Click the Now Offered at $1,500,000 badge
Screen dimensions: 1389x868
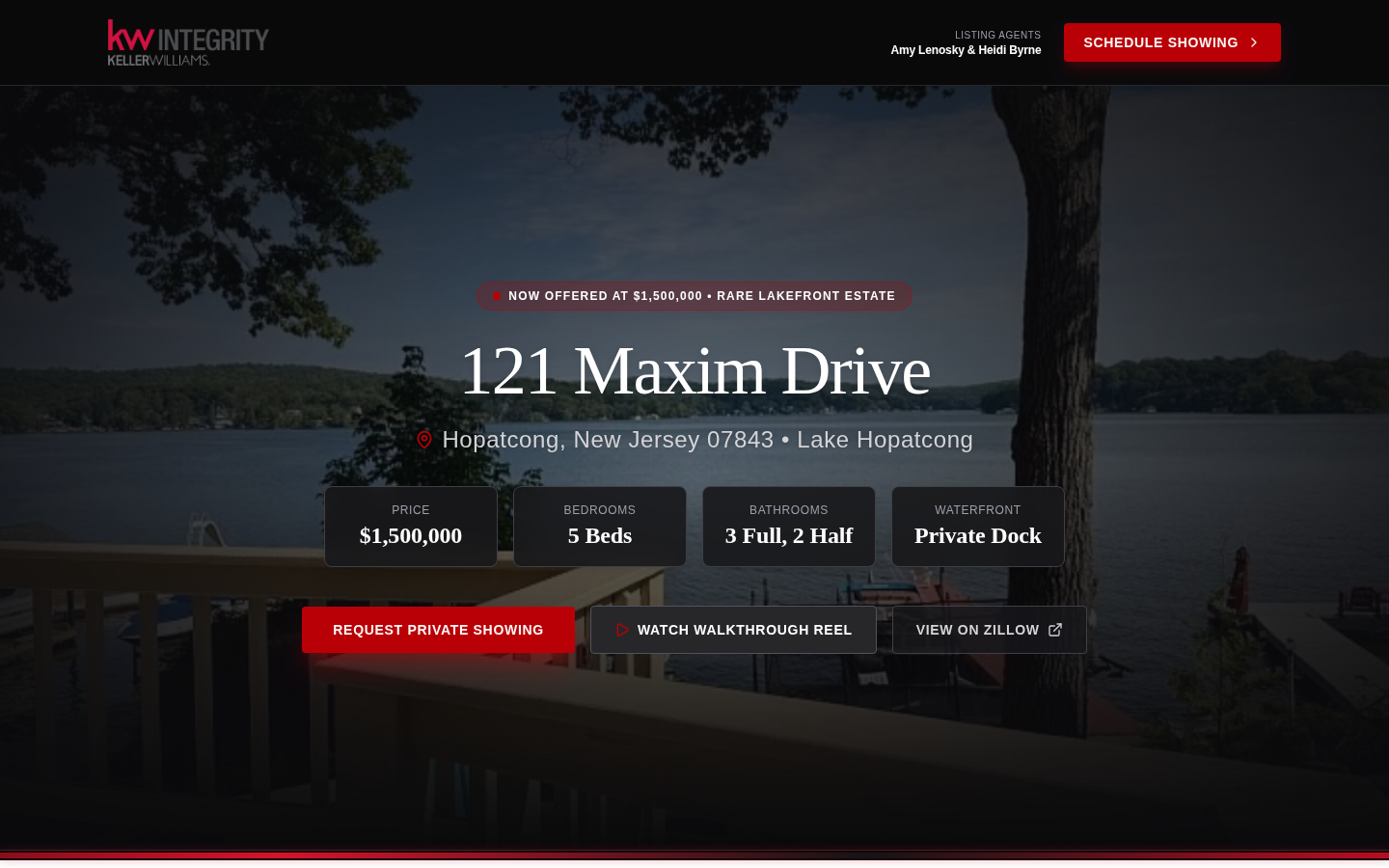click(694, 296)
